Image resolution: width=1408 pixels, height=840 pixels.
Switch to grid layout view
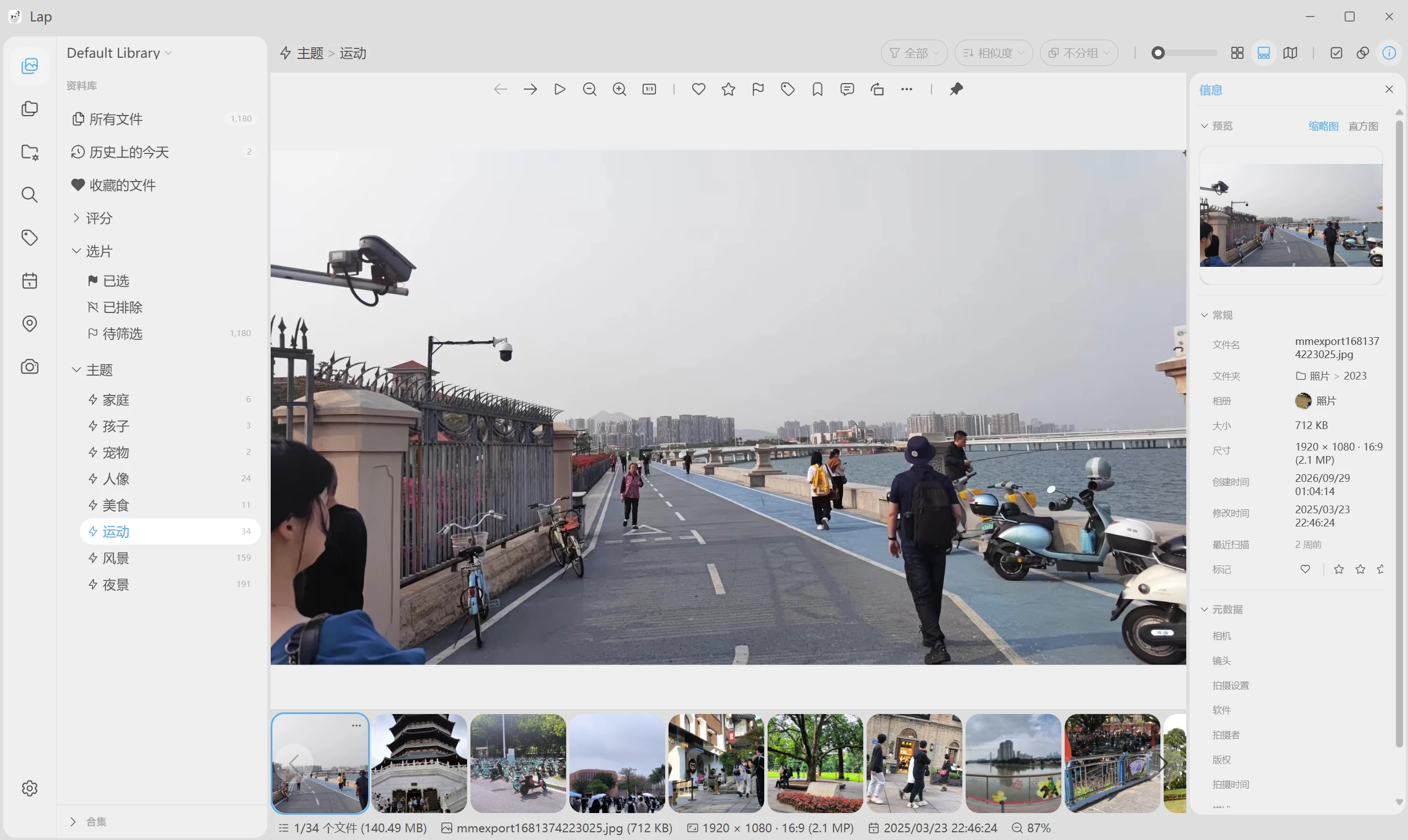pyautogui.click(x=1237, y=53)
